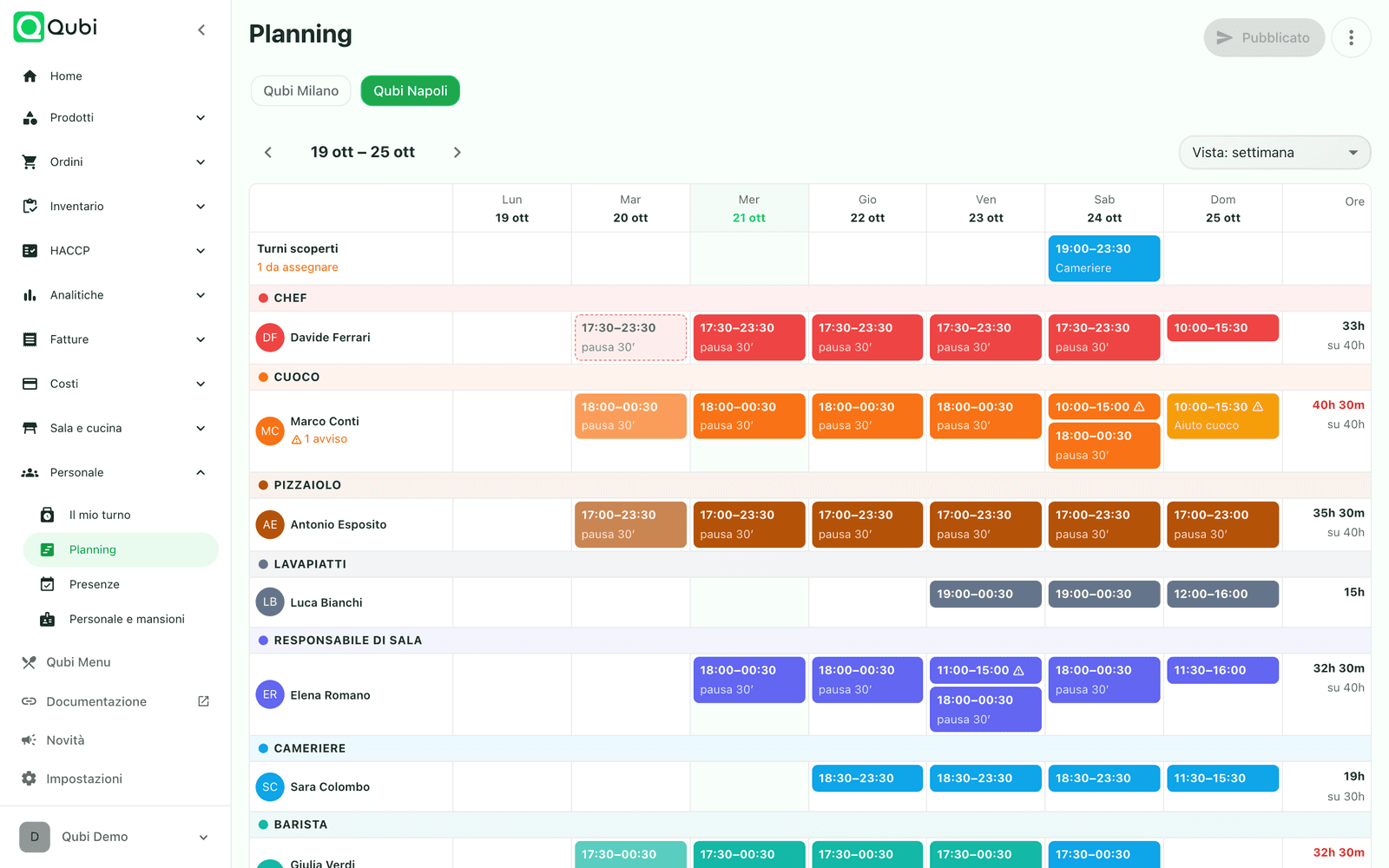Click the Qubi Menu utensils icon
Viewport: 1389px width, 868px height.
pyautogui.click(x=29, y=662)
